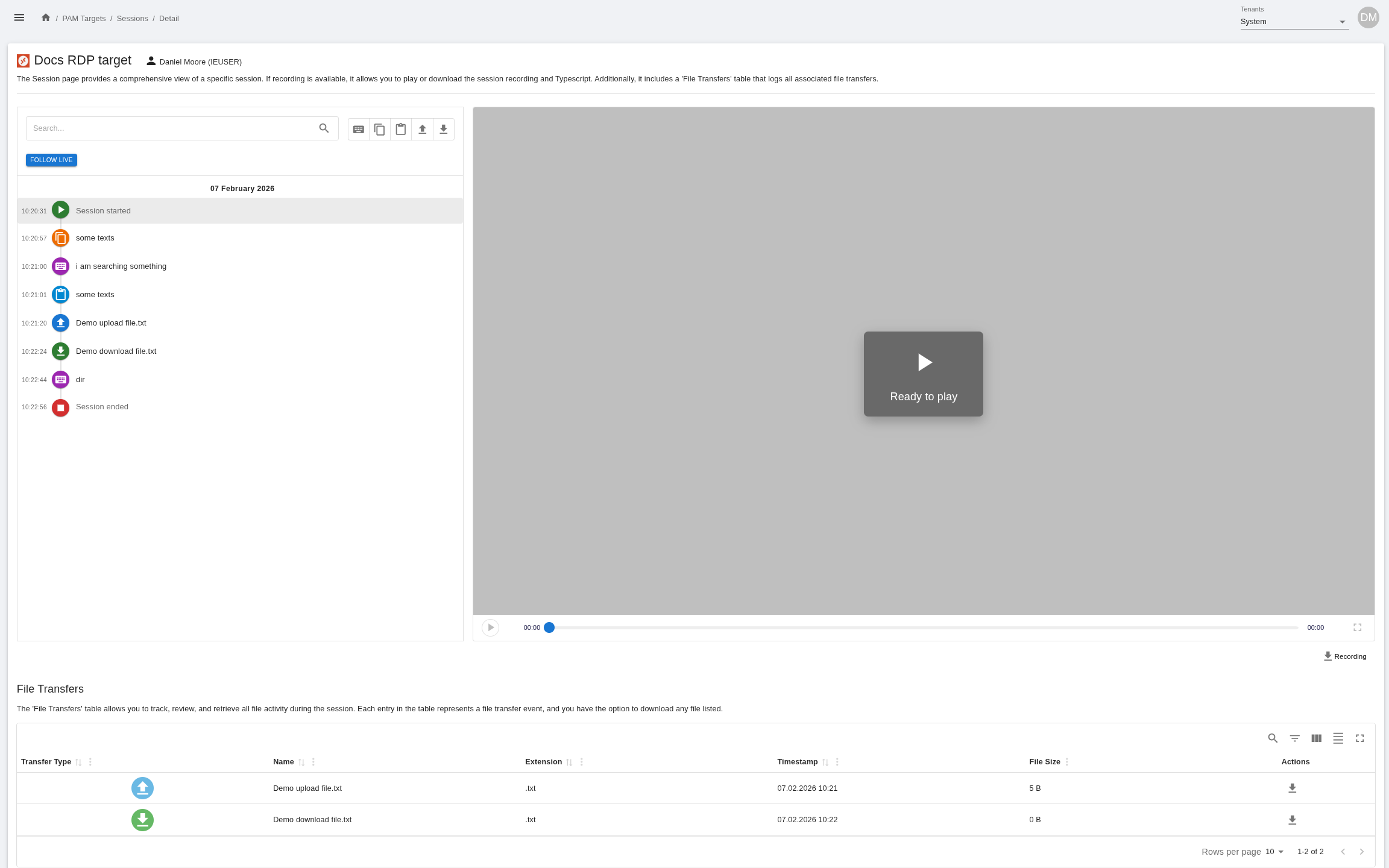This screenshot has width=1389, height=868.
Task: Show table column visibility options
Action: [x=1316, y=738]
